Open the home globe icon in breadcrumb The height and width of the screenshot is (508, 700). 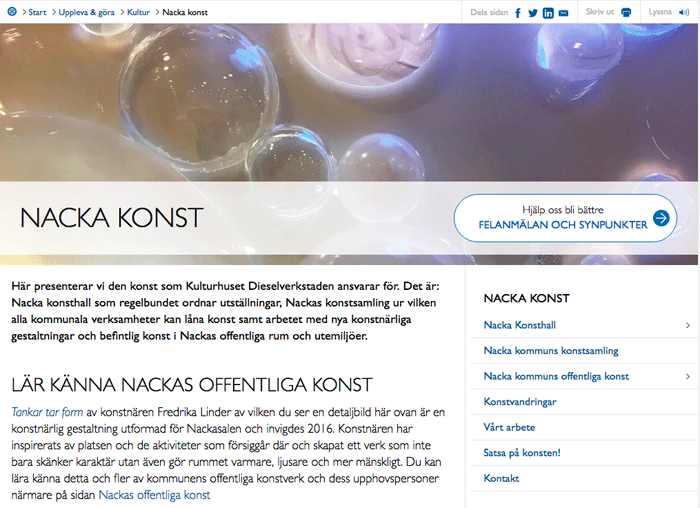[x=12, y=12]
